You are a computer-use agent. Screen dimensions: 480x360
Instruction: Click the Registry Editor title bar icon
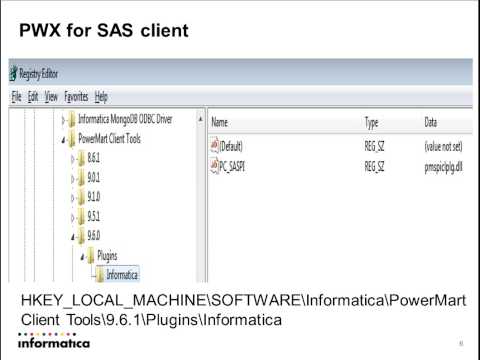pos(13,74)
